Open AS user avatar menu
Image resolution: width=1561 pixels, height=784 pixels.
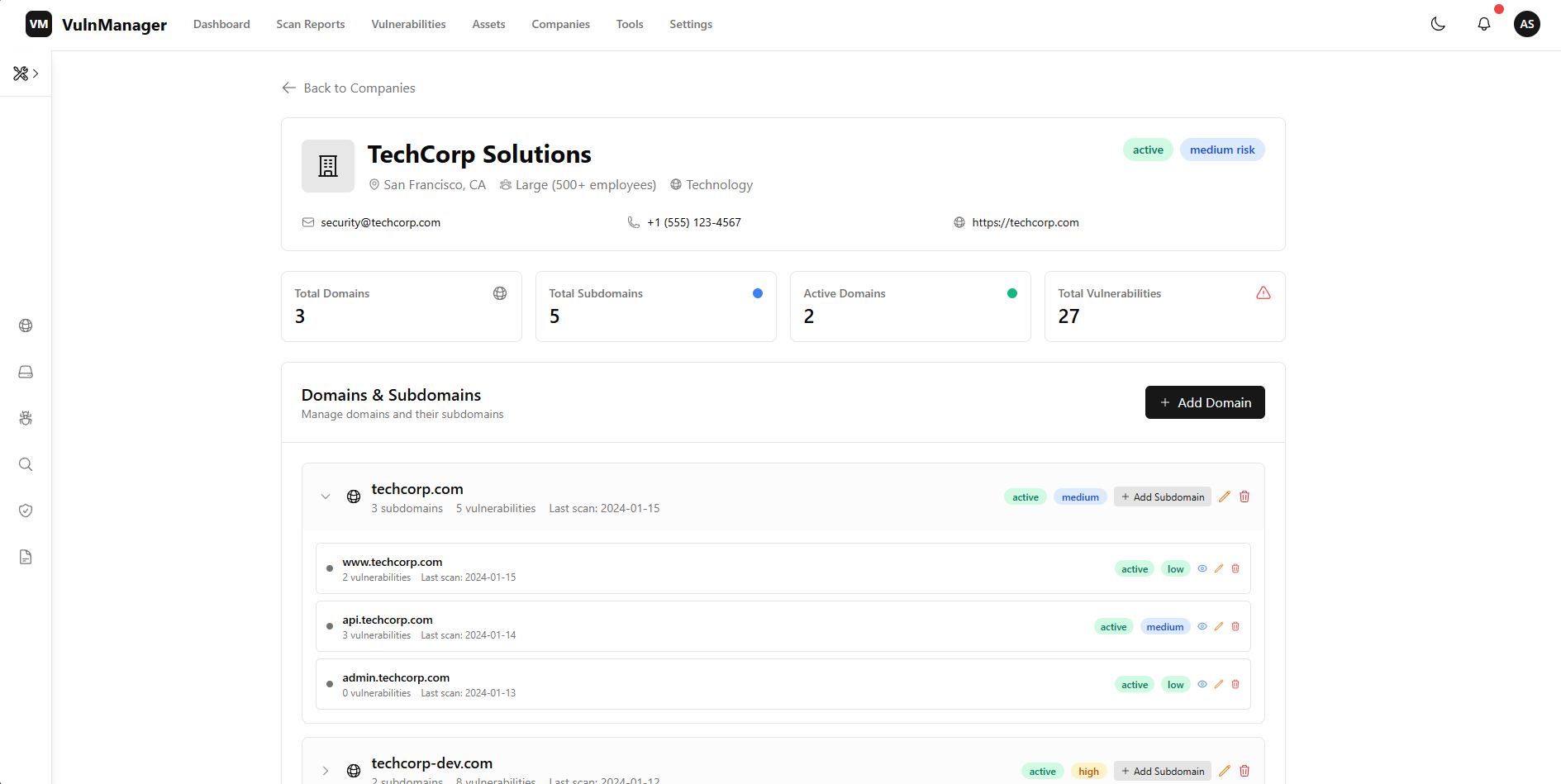(x=1527, y=24)
